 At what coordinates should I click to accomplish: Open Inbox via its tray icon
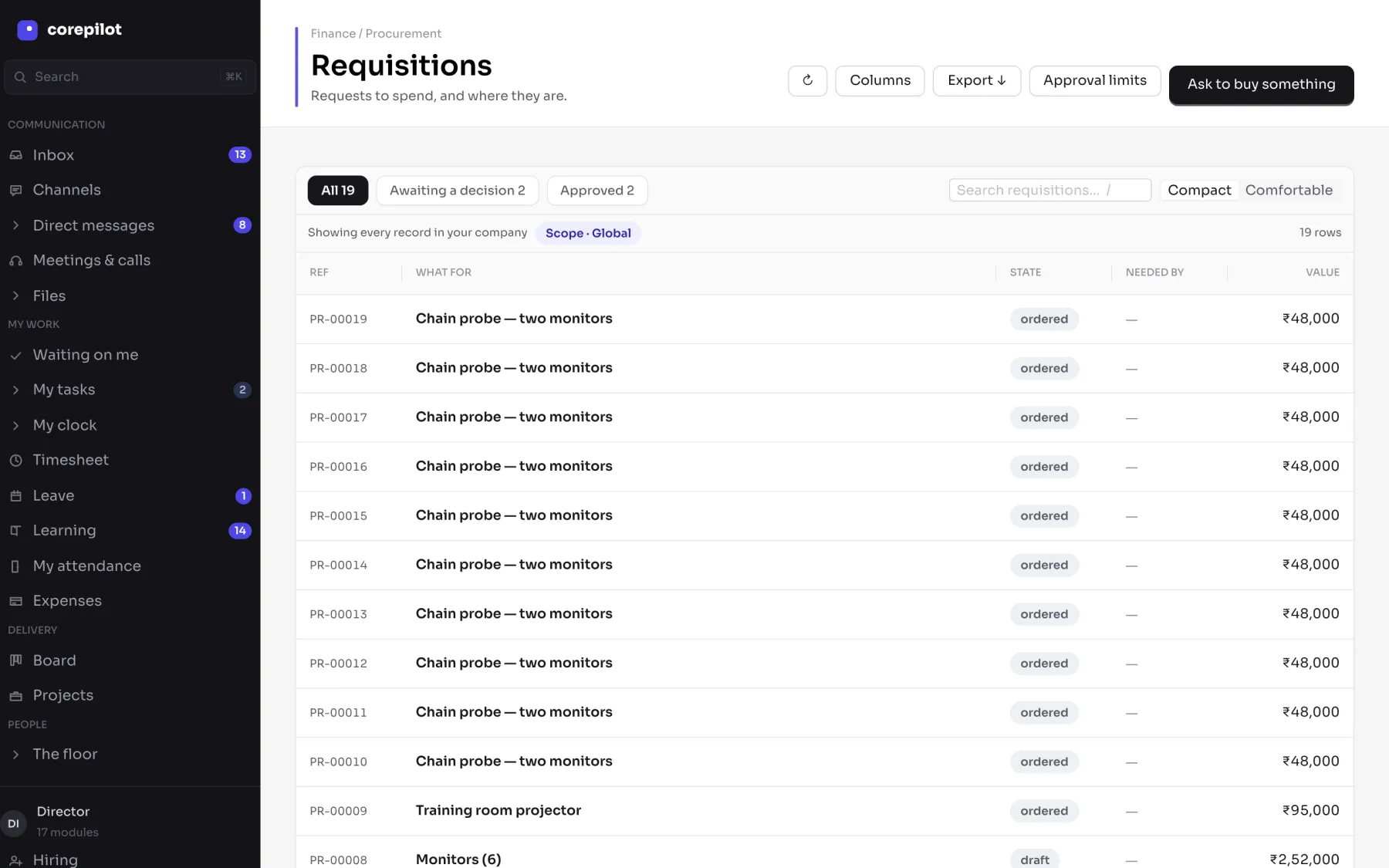pos(15,155)
